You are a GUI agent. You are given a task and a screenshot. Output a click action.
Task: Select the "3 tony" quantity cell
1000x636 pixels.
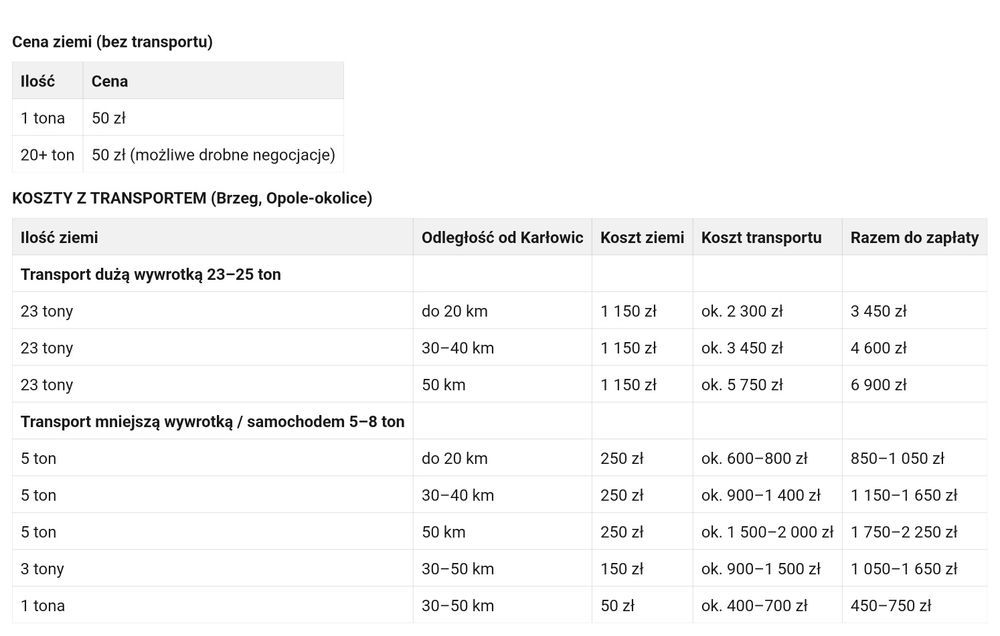[42, 569]
